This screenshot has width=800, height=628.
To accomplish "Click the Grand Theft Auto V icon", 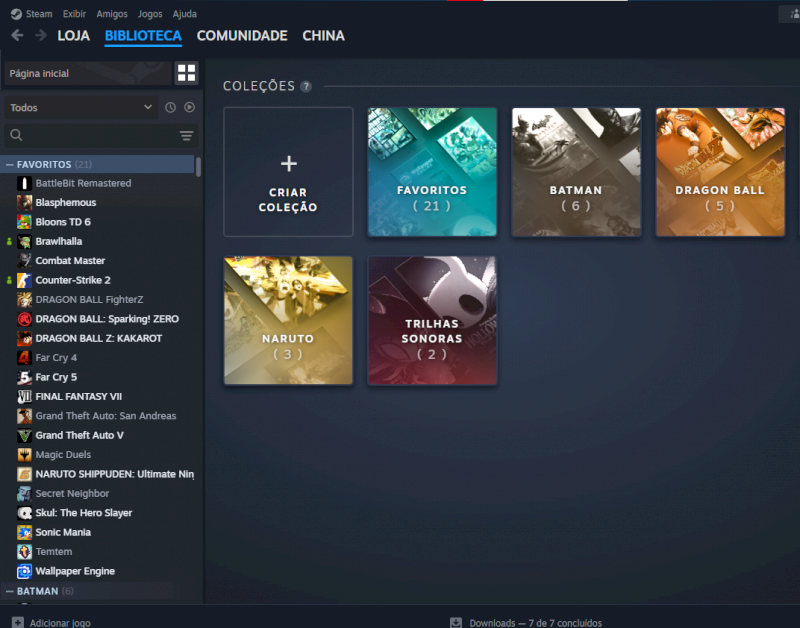I will [24, 435].
